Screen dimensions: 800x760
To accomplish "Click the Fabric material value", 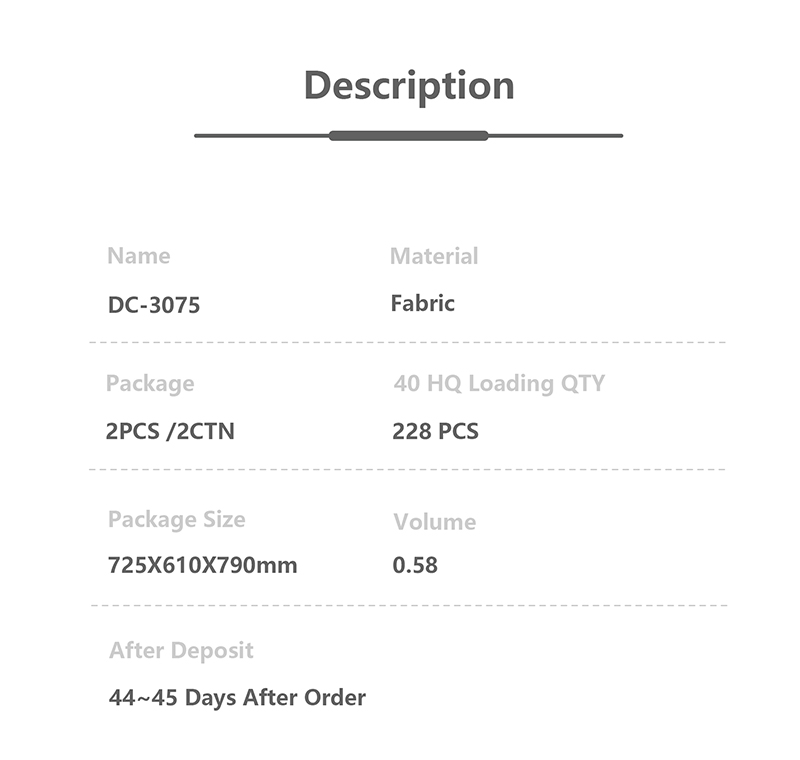I will click(422, 303).
